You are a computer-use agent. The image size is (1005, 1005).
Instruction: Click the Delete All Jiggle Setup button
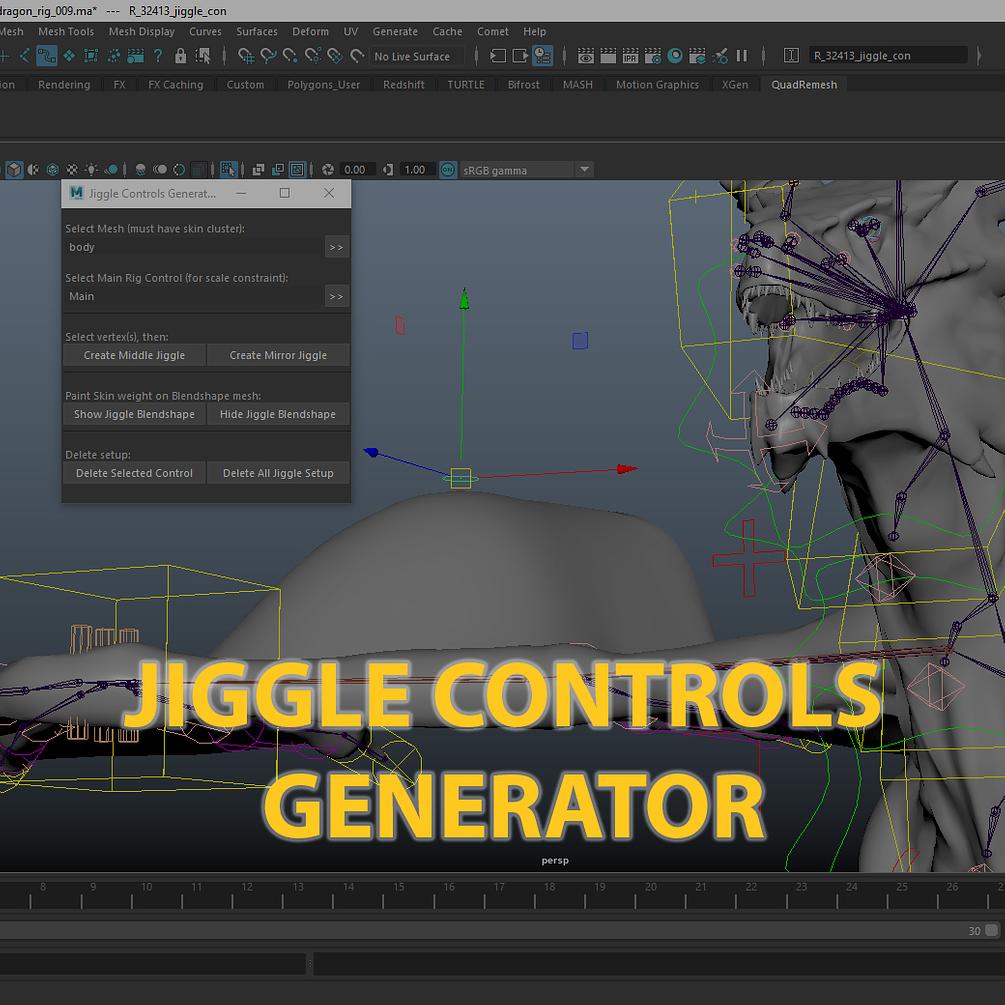(279, 472)
